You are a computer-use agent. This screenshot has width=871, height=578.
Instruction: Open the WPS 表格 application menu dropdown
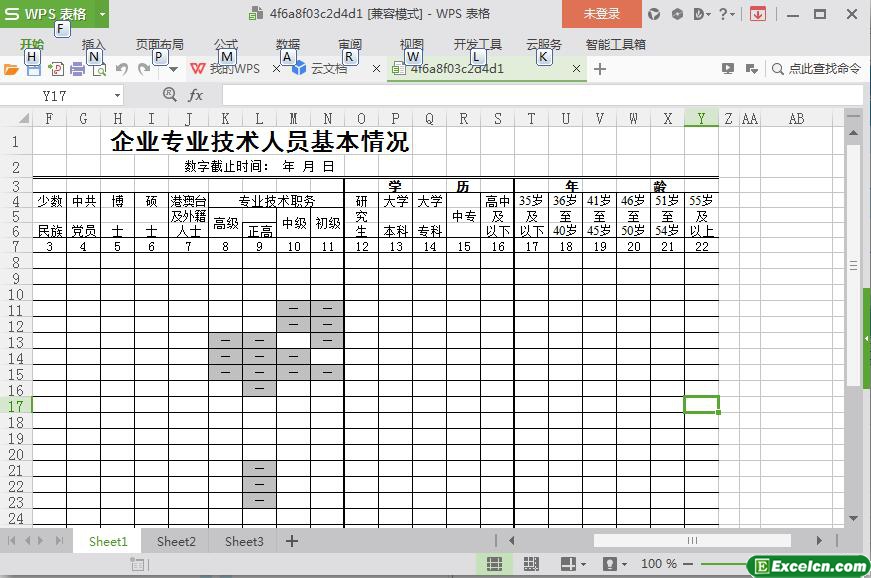tap(102, 14)
